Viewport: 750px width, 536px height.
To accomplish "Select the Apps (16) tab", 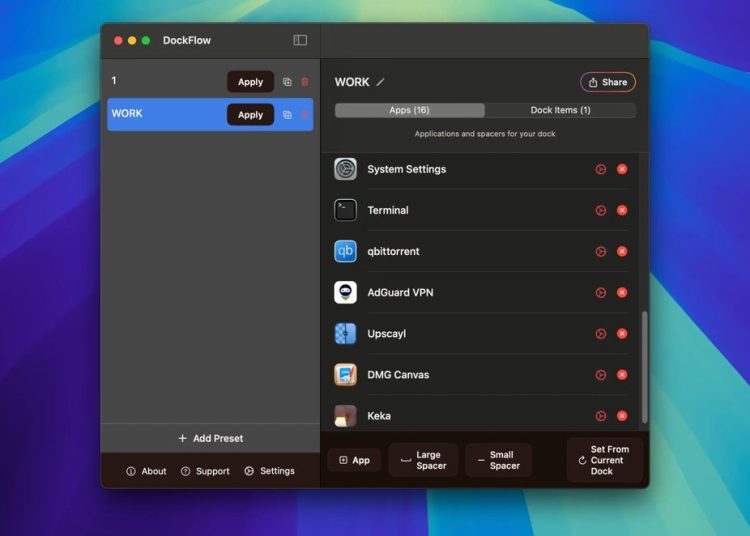I will pyautogui.click(x=409, y=110).
